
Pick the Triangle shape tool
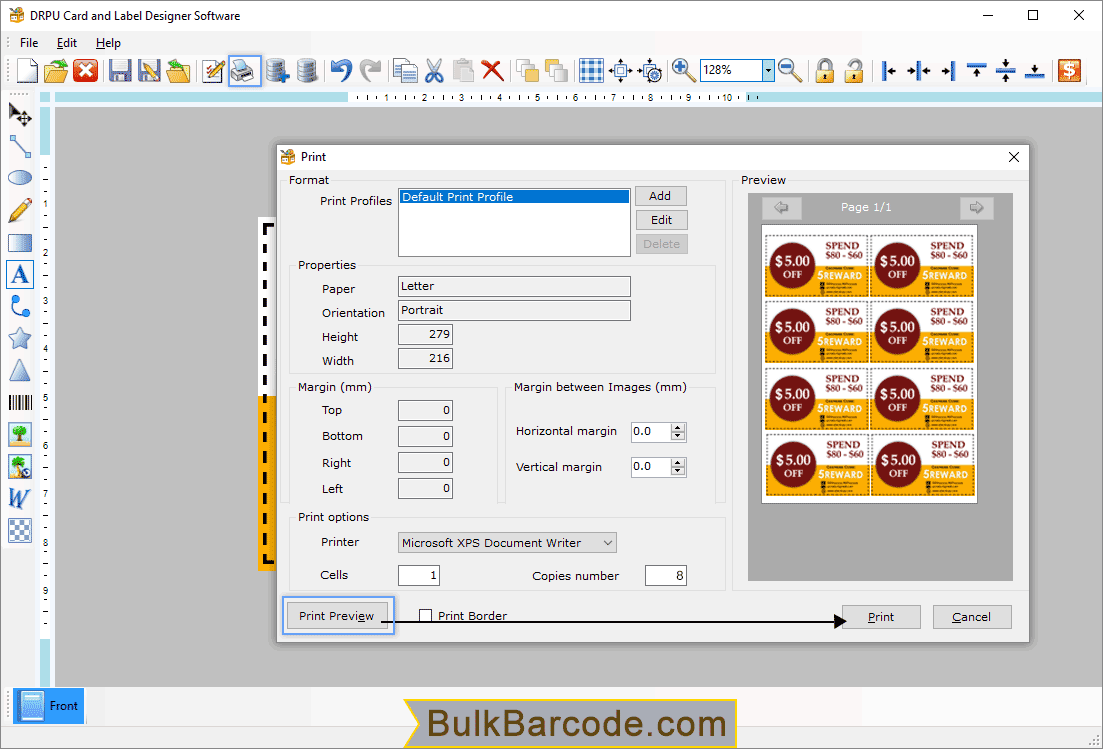[x=20, y=371]
